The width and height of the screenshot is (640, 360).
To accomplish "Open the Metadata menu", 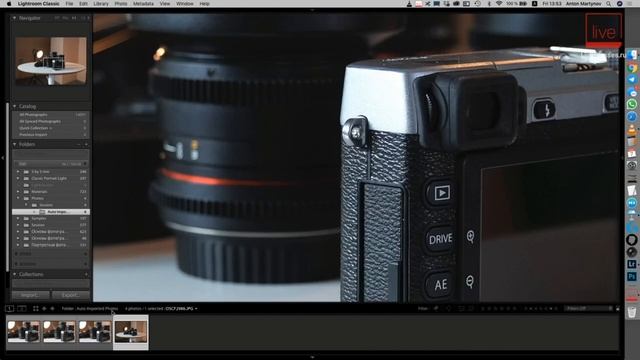I will (143, 4).
